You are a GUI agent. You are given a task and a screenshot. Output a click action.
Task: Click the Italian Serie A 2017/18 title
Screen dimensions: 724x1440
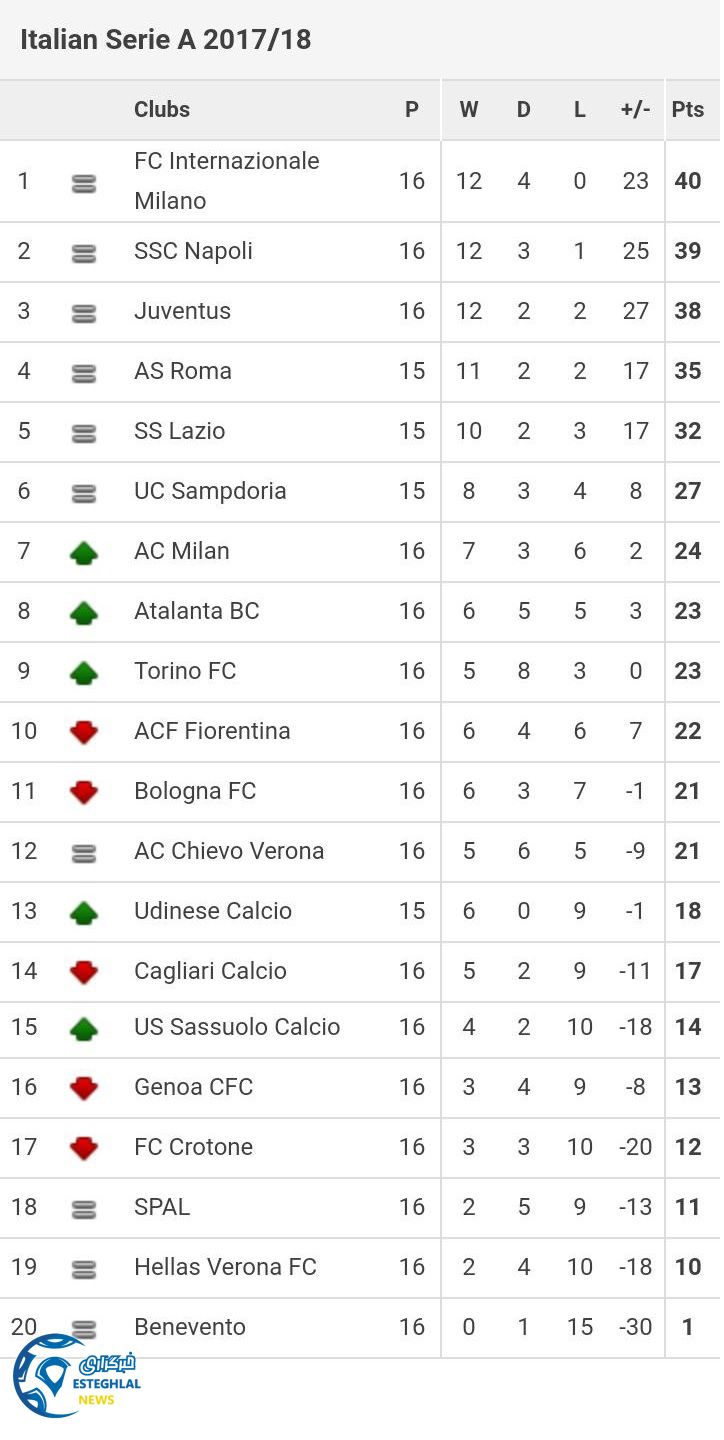click(166, 40)
